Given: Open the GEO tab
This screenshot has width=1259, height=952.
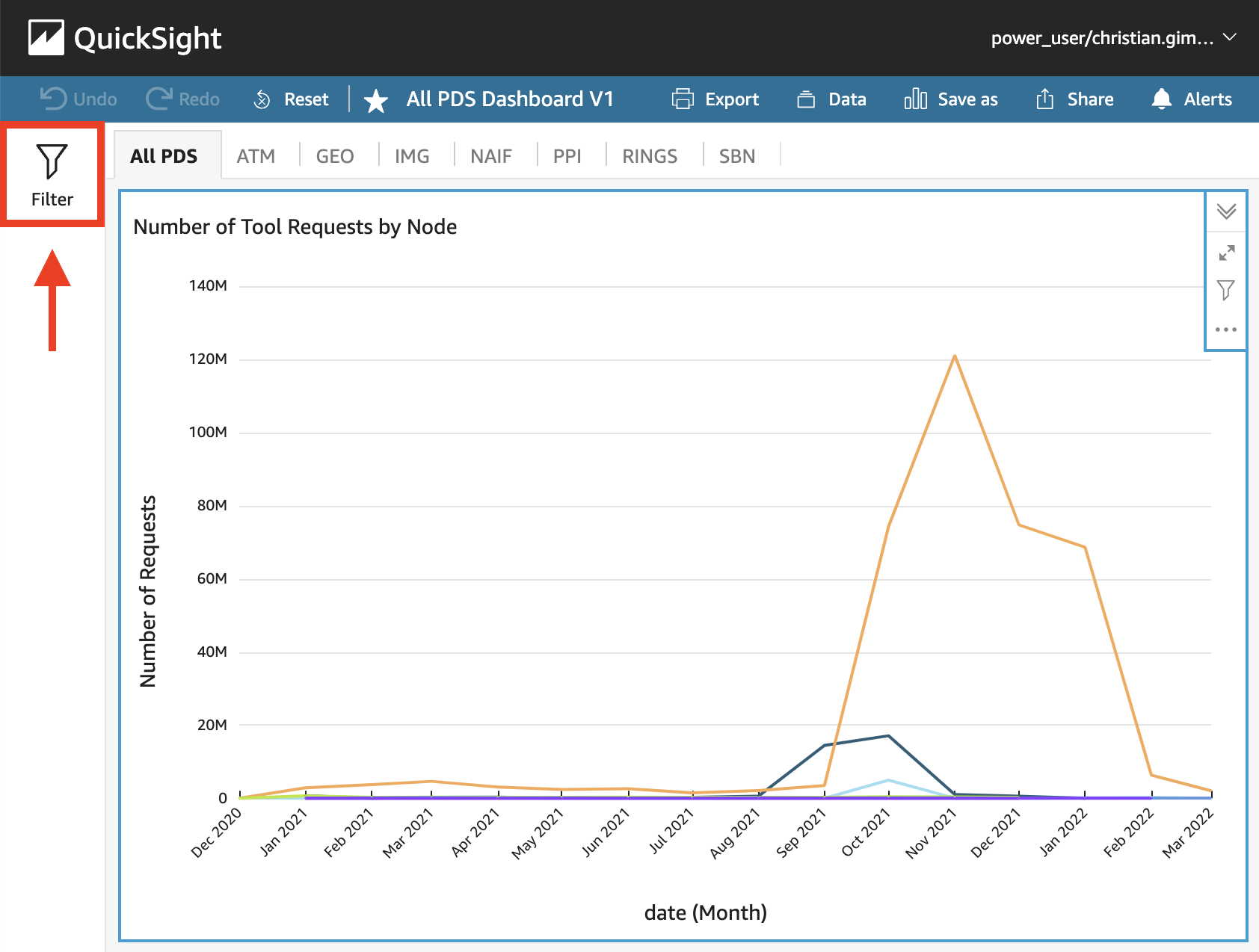Looking at the screenshot, I should tap(335, 156).
